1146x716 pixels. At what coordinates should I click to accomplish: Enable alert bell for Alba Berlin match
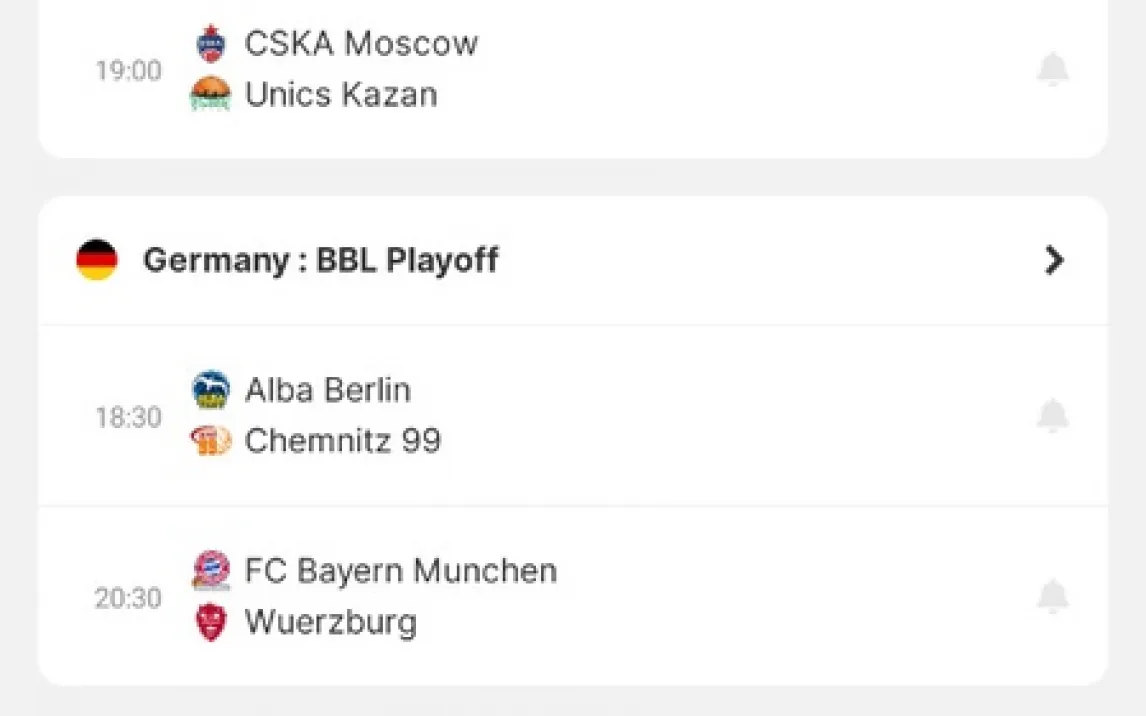(x=1052, y=416)
